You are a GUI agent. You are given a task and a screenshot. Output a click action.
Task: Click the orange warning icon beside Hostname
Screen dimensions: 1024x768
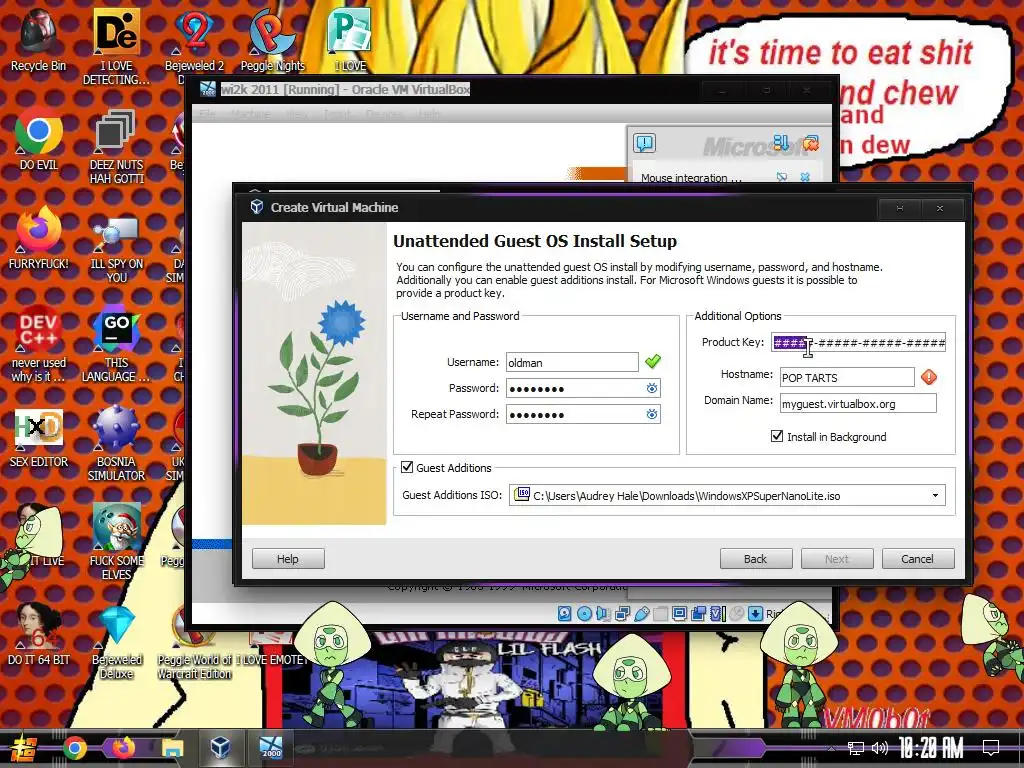pos(929,377)
